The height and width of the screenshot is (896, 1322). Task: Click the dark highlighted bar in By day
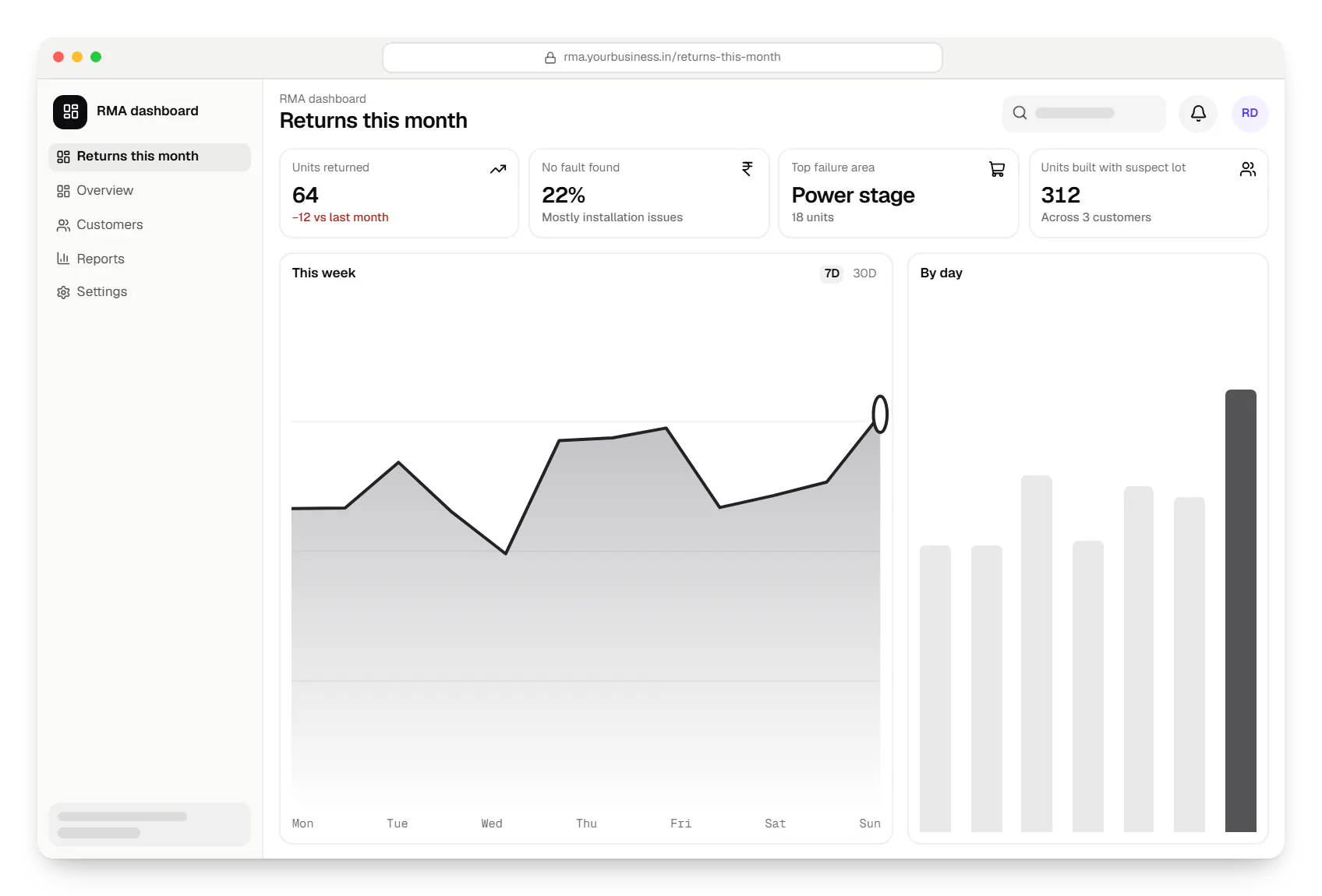pos(1240,611)
